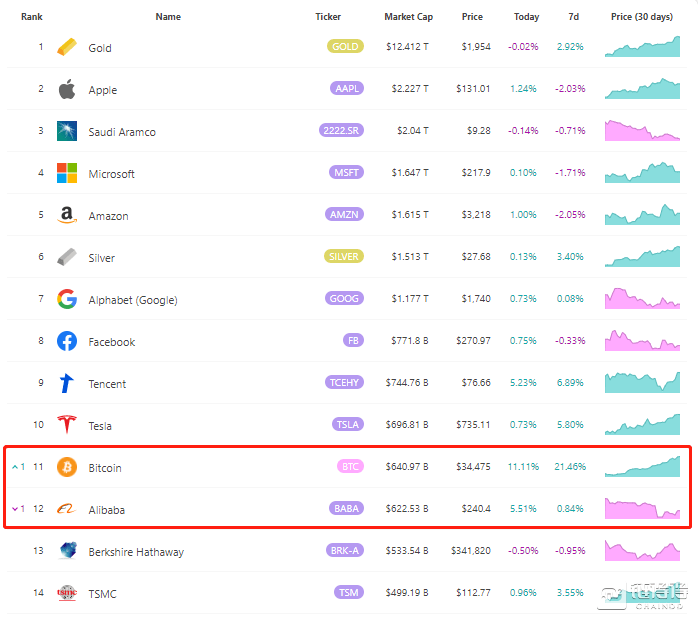Image resolution: width=698 pixels, height=620 pixels.
Task: Click the TCEHY ticker badge
Action: click(345, 382)
